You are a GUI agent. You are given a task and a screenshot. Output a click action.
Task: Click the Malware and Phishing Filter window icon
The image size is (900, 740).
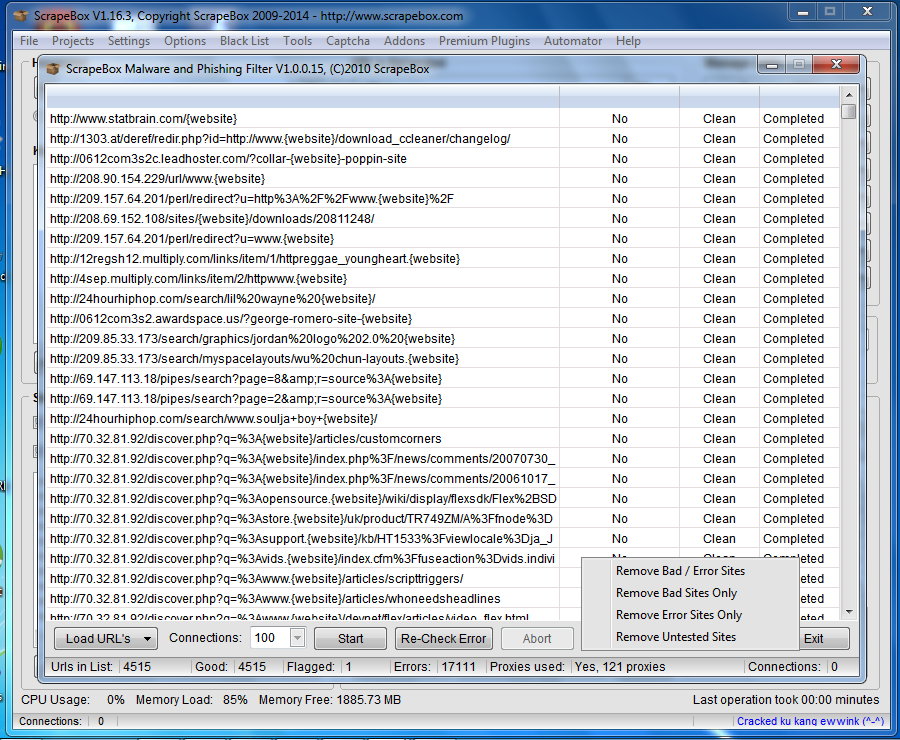pyautogui.click(x=53, y=69)
